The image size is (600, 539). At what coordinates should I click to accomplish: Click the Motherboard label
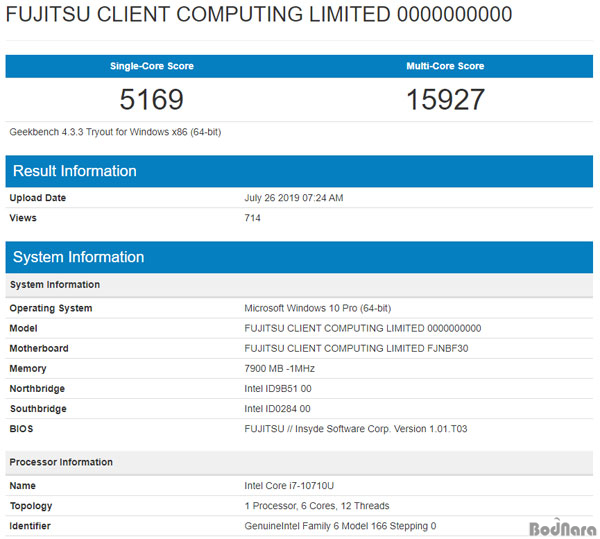coord(39,348)
